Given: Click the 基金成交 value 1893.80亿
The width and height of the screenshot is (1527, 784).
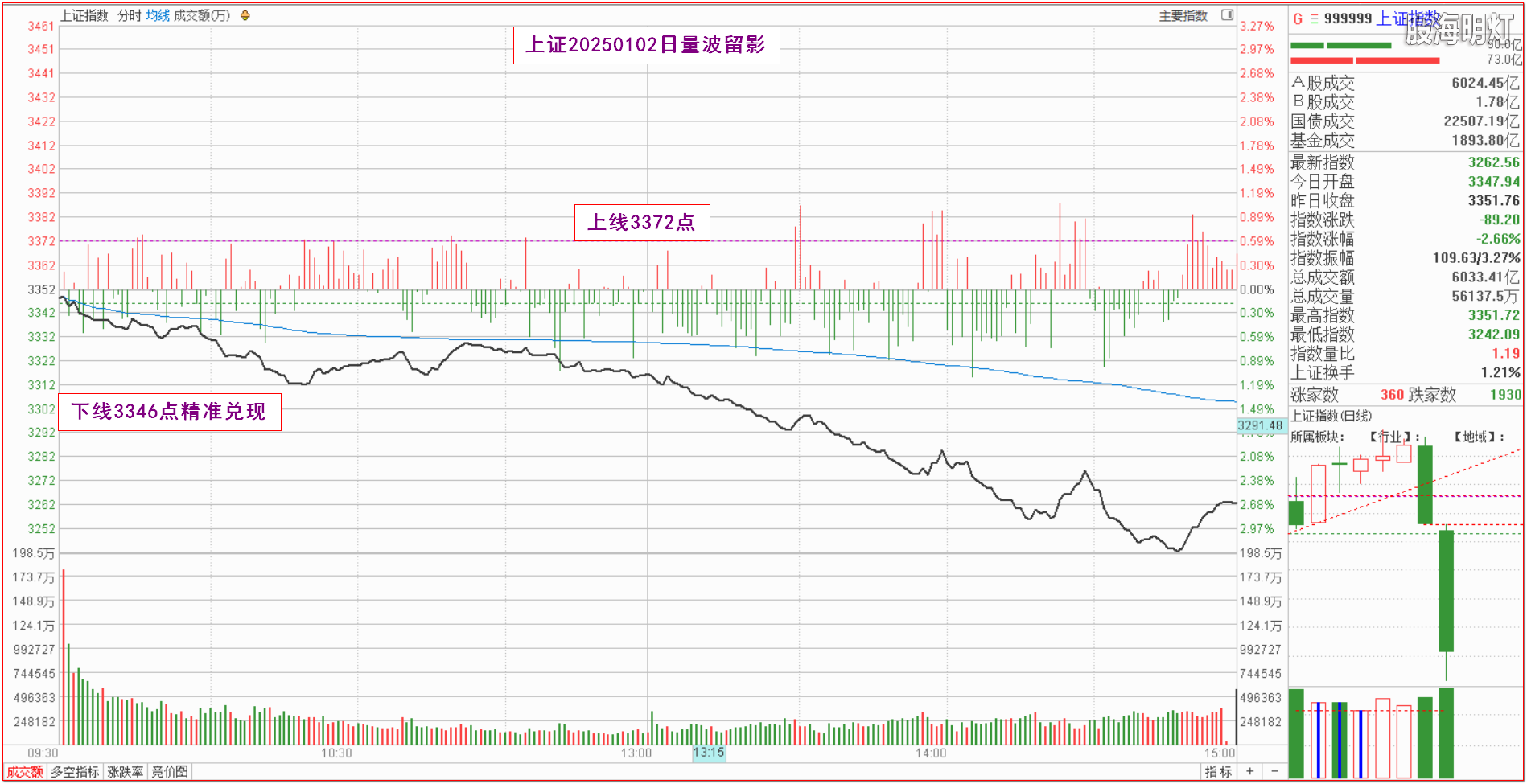Looking at the screenshot, I should (x=1486, y=141).
